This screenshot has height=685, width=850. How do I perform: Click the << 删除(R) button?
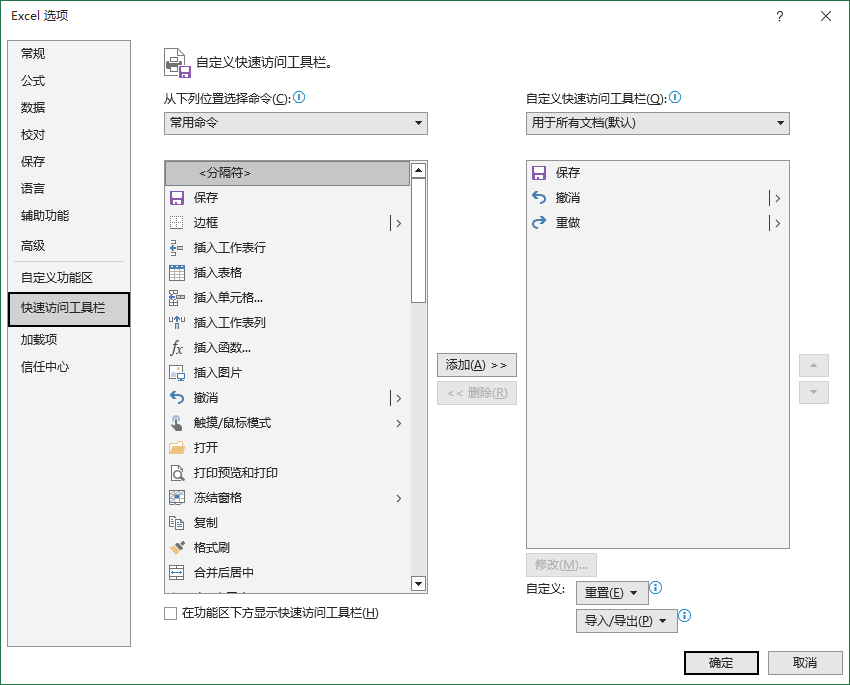point(477,393)
